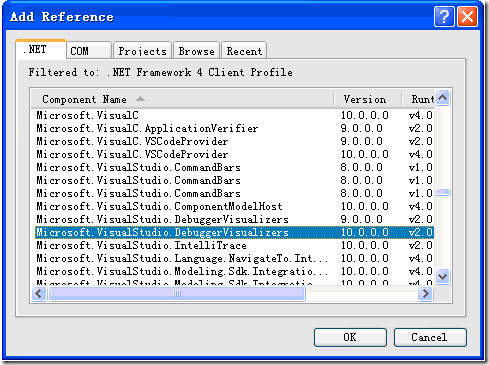Switch to the Projects tab

coord(142,51)
